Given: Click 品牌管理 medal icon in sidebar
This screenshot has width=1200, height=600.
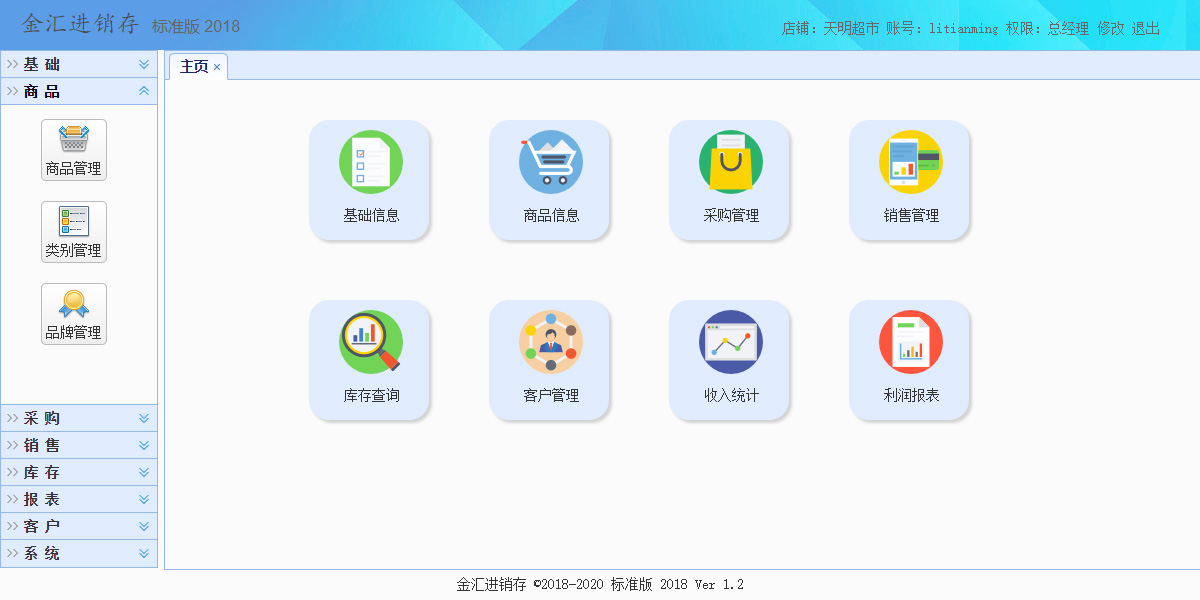Looking at the screenshot, I should (74, 304).
